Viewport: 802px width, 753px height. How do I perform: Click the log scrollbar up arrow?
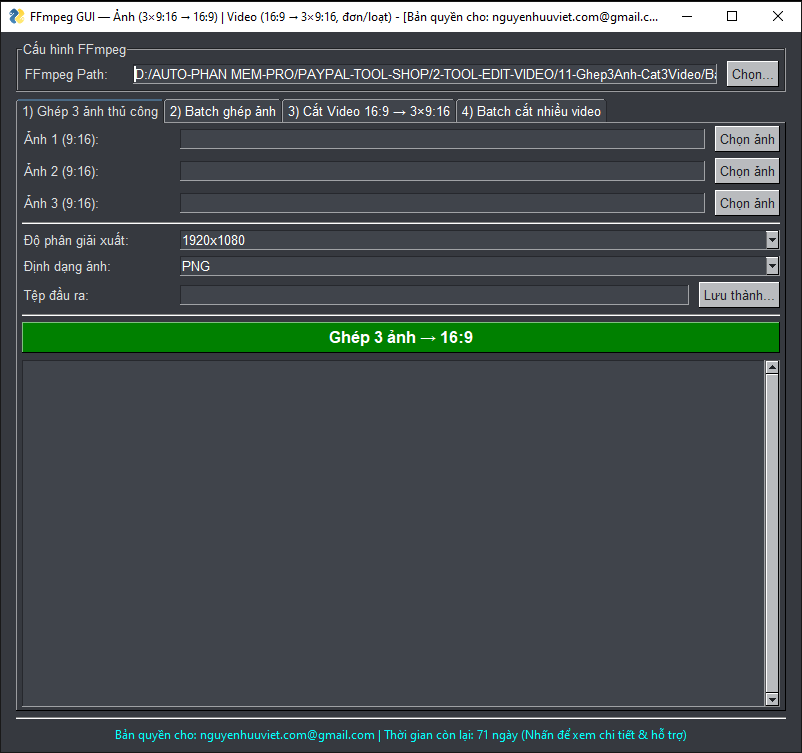[772, 367]
